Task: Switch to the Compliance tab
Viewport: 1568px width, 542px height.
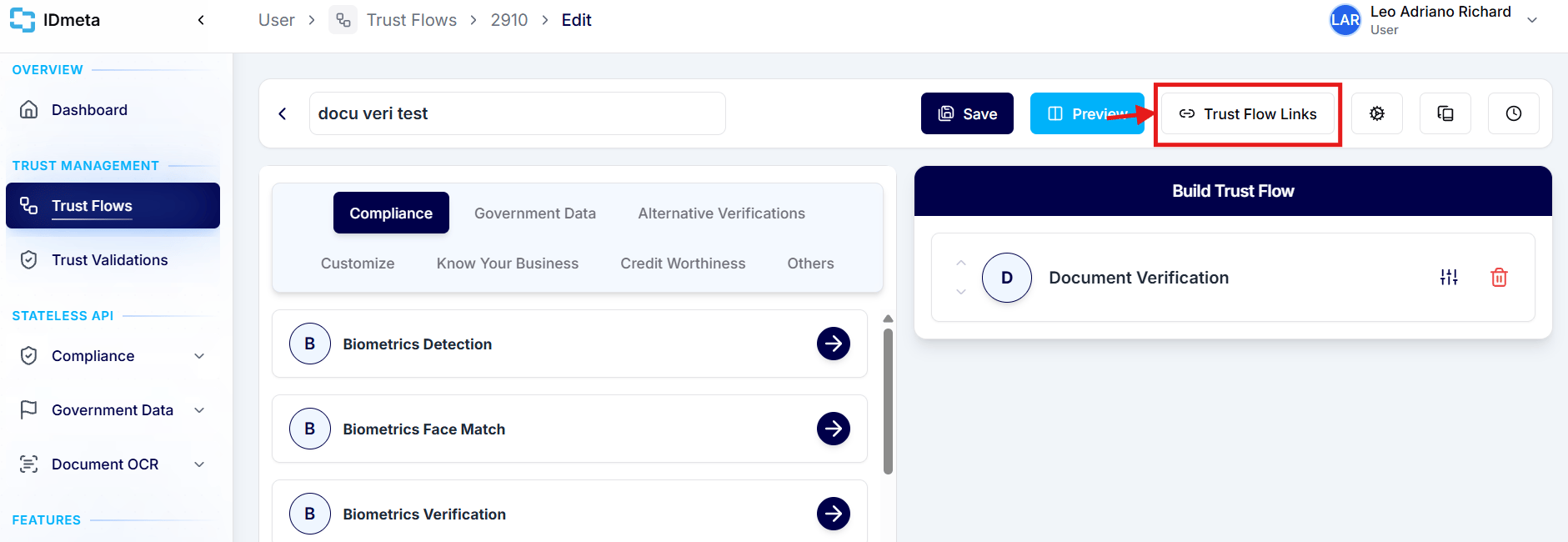Action: (391, 213)
